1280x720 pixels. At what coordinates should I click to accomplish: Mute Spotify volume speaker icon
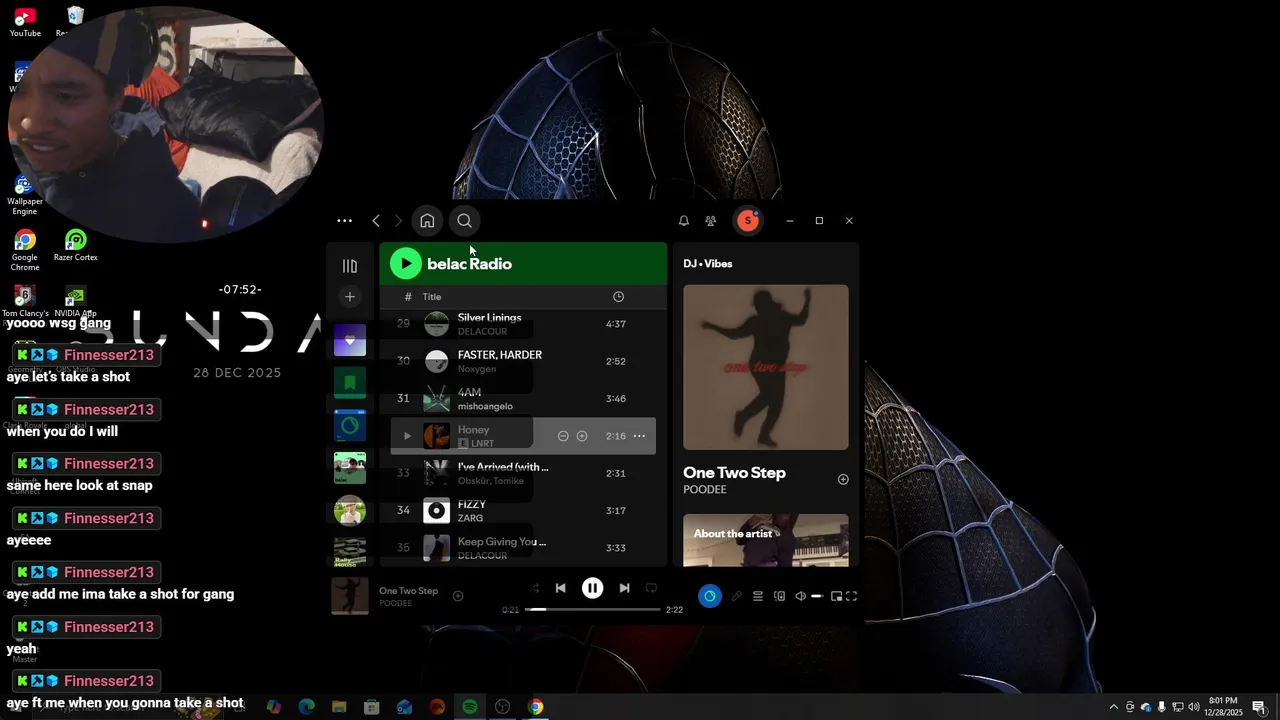click(800, 596)
